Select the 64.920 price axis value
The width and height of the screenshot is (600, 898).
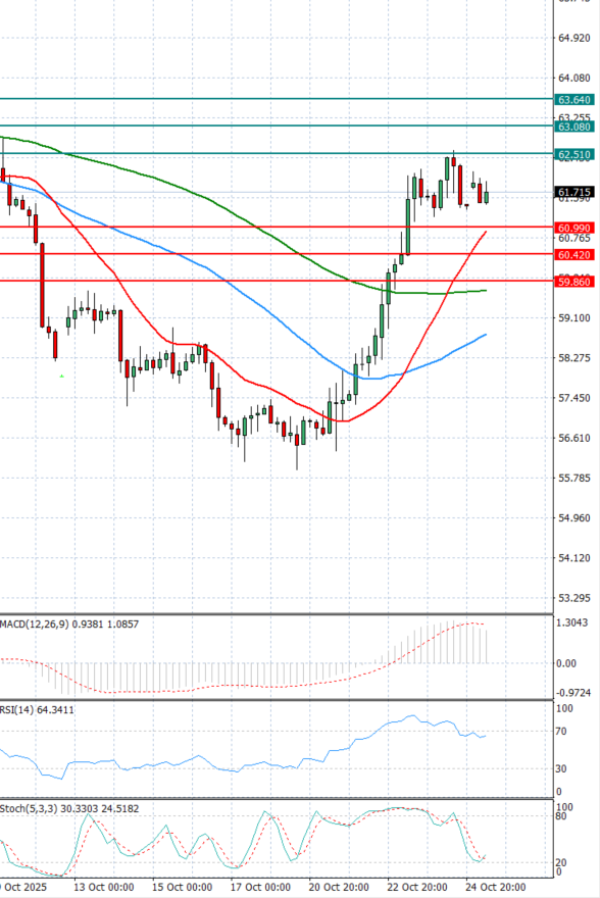pyautogui.click(x=574, y=38)
